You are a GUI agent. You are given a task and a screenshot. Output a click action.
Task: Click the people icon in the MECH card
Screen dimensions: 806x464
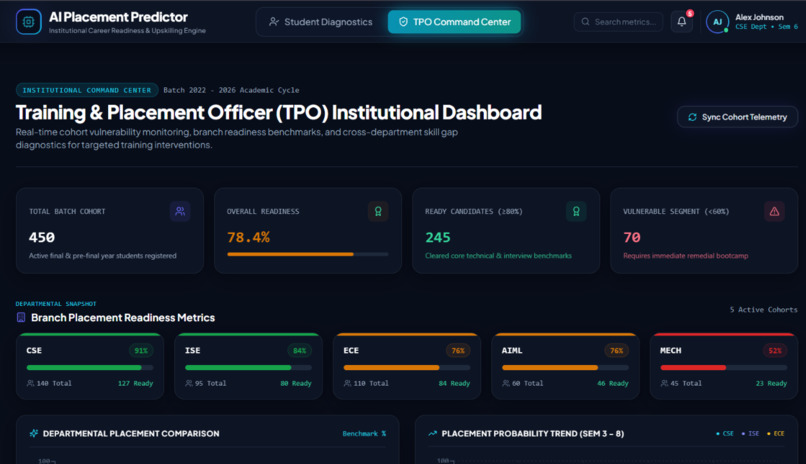pos(664,383)
